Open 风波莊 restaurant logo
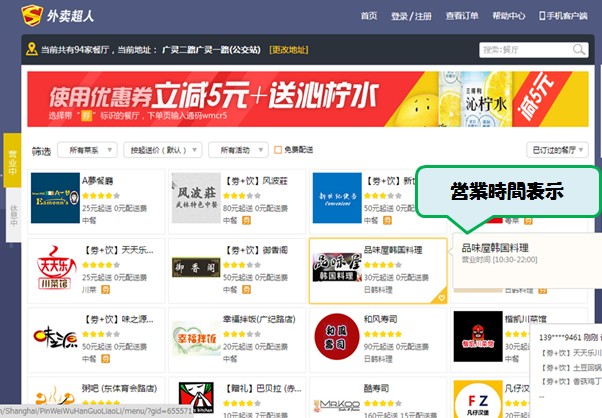 coord(196,198)
